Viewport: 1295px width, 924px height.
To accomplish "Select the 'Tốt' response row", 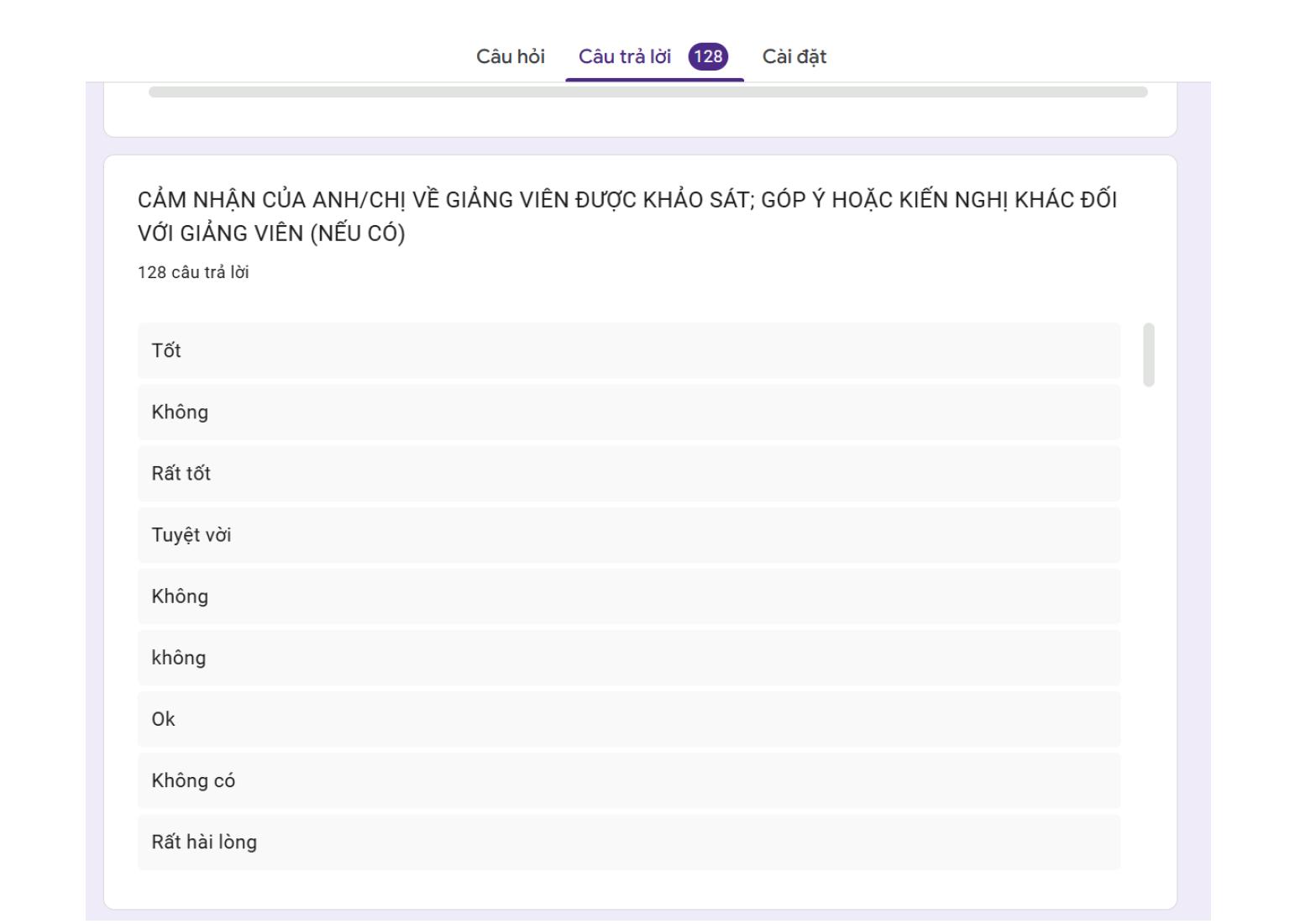I will pos(628,350).
